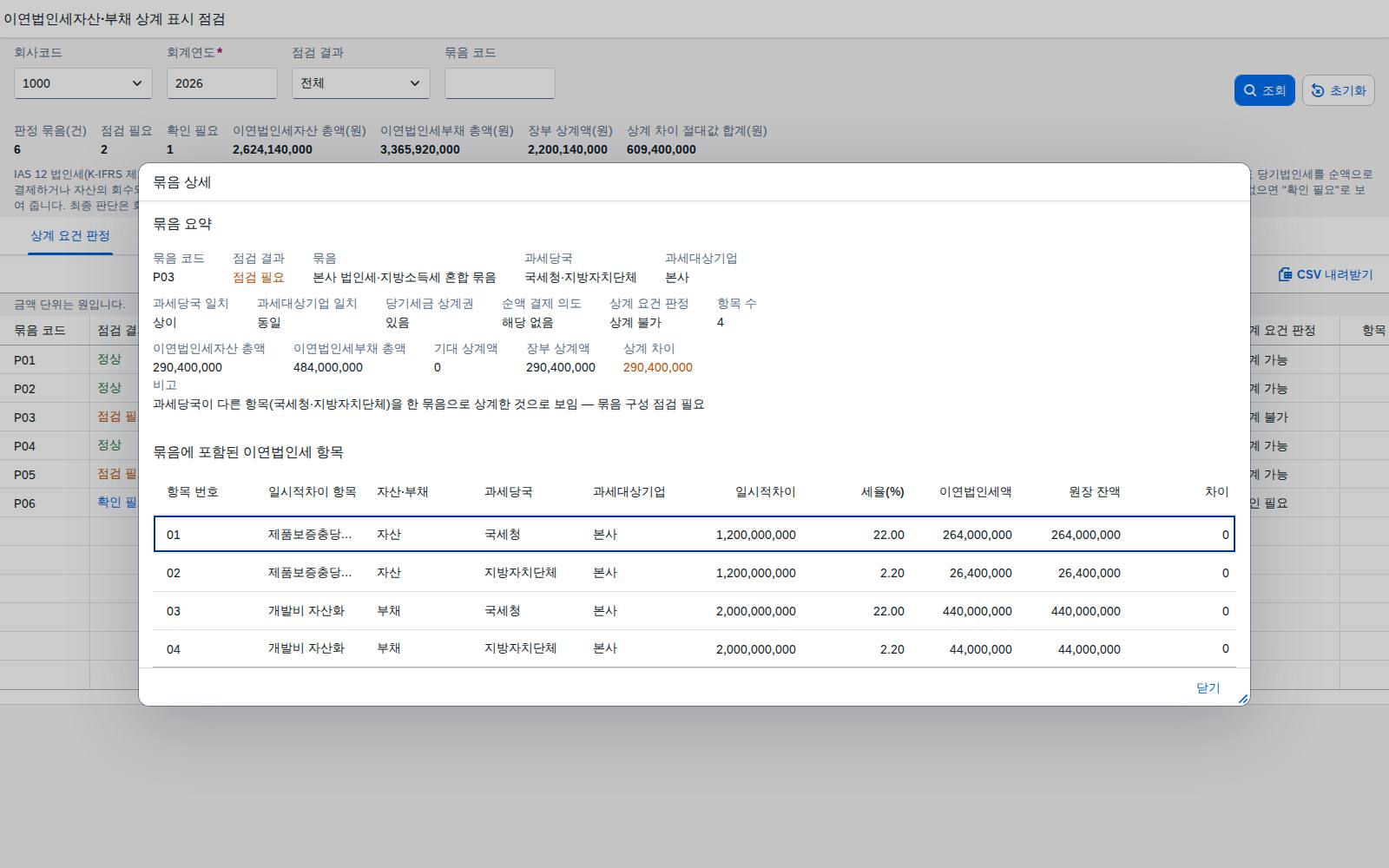Click the P05 row in background table

point(69,474)
